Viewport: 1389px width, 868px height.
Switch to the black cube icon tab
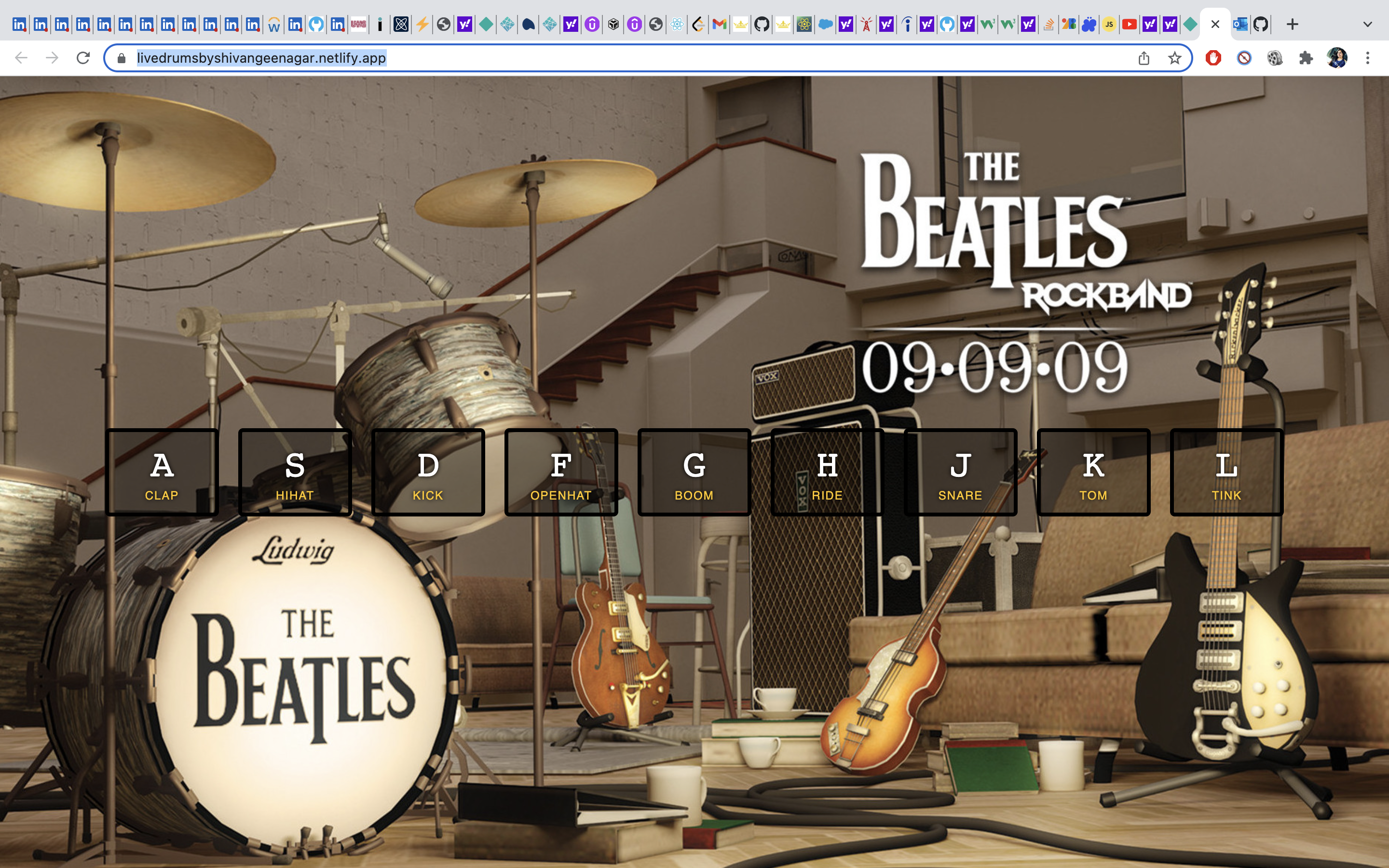[613, 24]
